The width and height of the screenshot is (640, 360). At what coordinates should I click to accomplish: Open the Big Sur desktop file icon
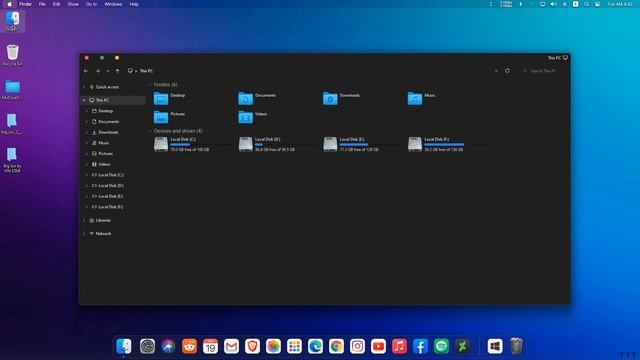(12, 160)
